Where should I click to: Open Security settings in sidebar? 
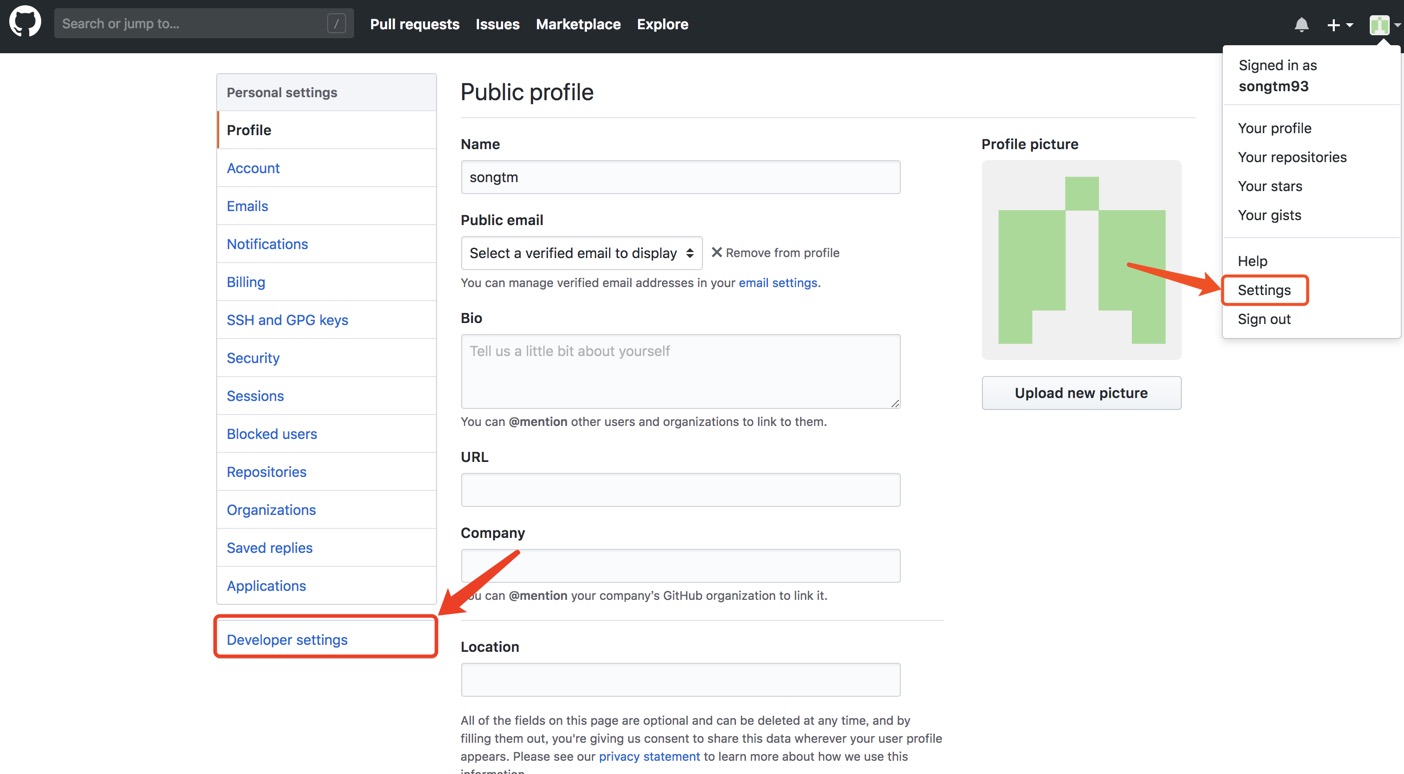[x=326, y=358]
